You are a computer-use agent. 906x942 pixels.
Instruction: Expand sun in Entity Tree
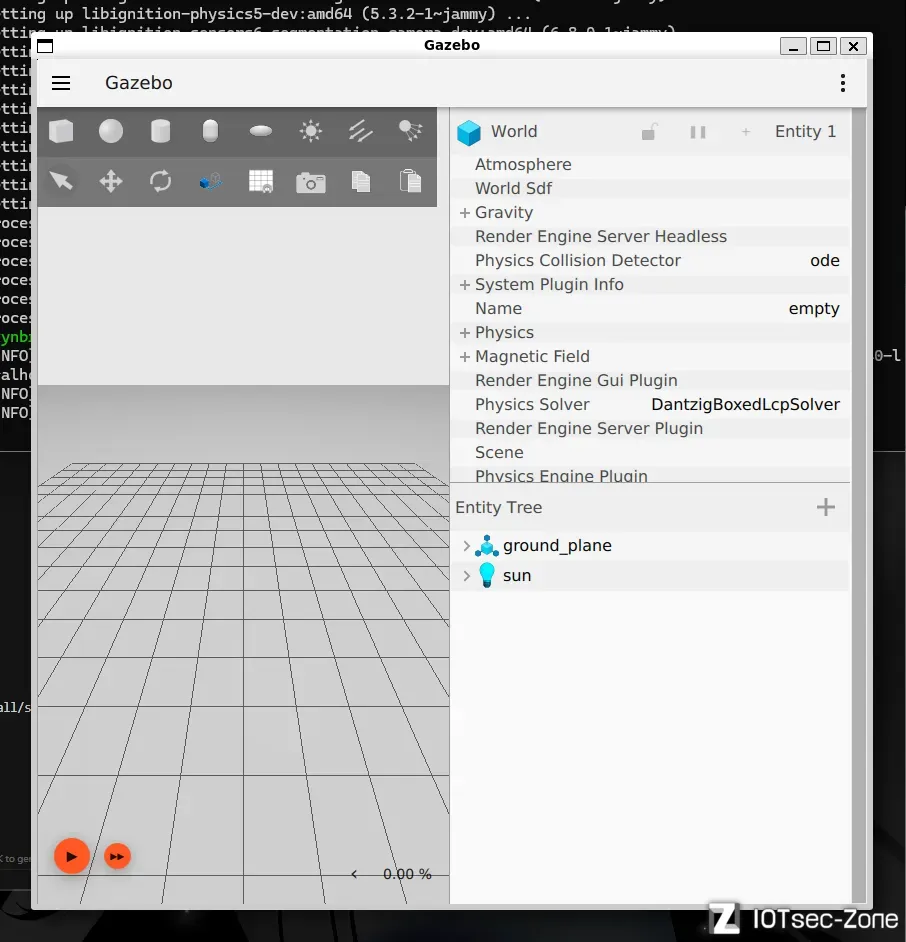pyautogui.click(x=466, y=576)
